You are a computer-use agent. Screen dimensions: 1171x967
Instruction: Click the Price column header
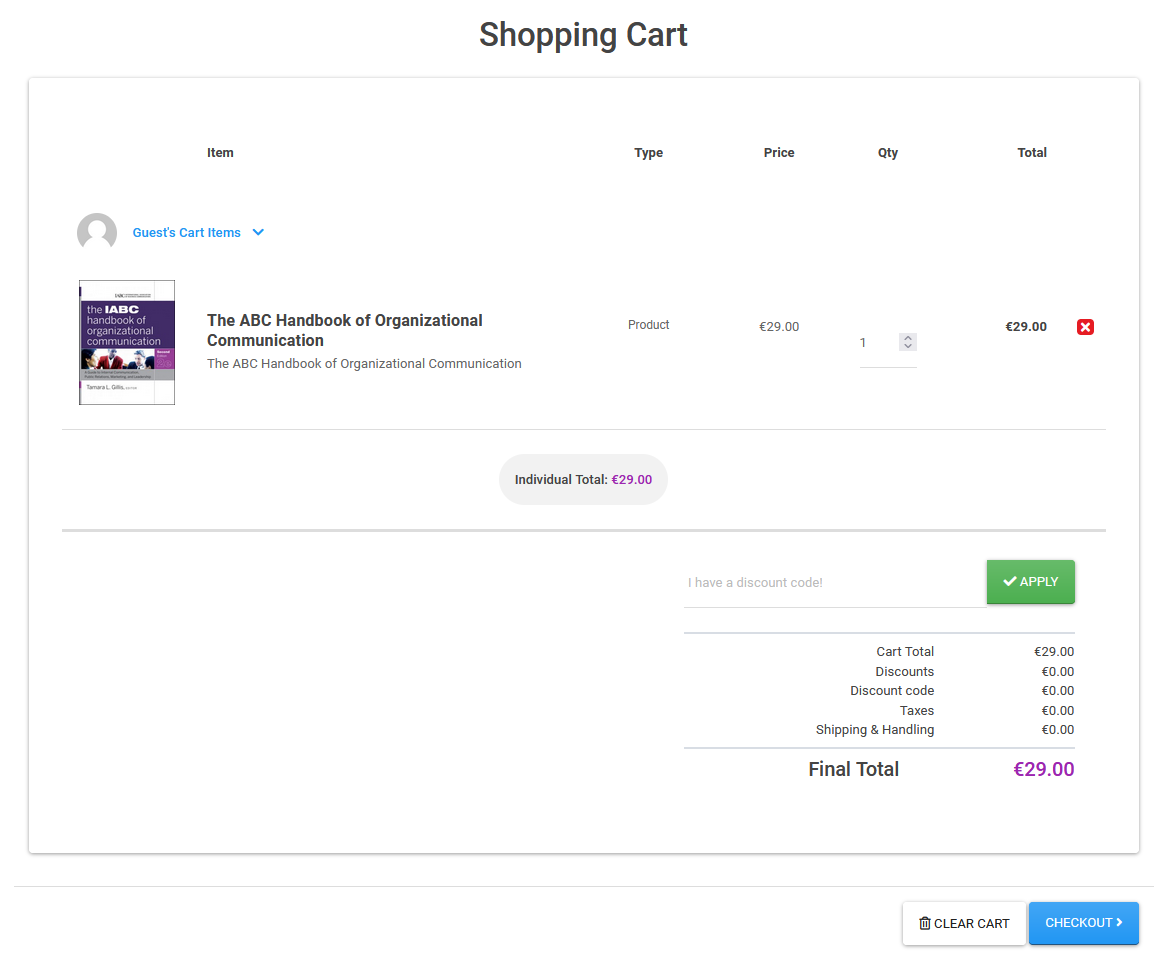click(x=778, y=153)
